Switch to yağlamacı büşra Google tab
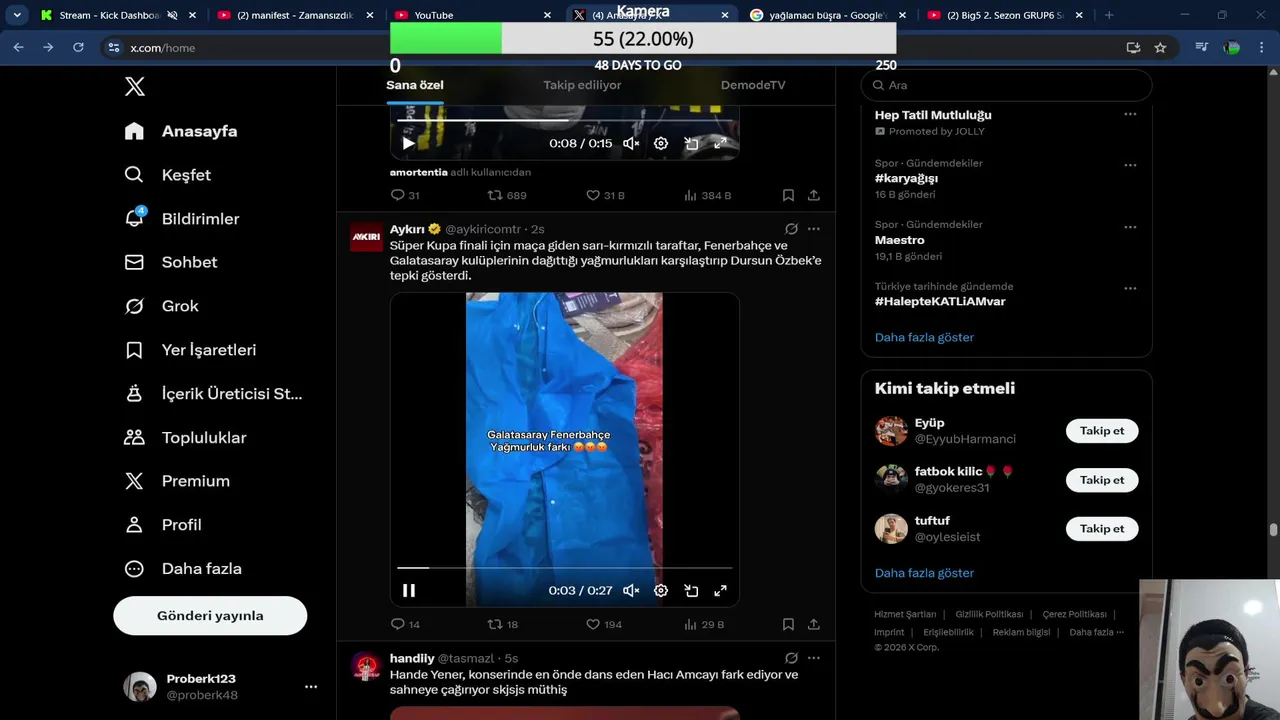 827,15
